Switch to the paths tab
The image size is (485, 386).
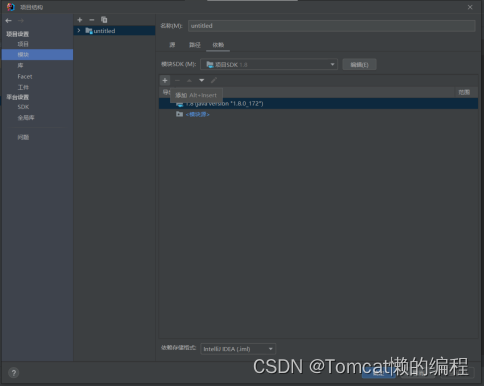pyautogui.click(x=195, y=45)
